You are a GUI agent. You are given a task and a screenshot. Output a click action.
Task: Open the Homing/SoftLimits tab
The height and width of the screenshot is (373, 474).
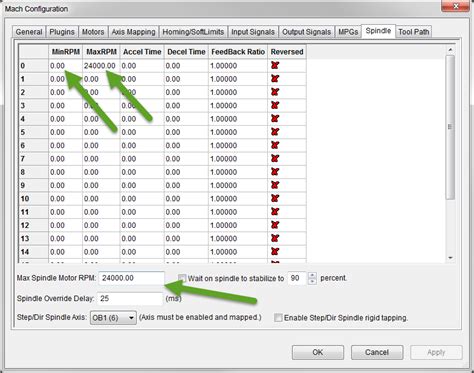click(193, 32)
